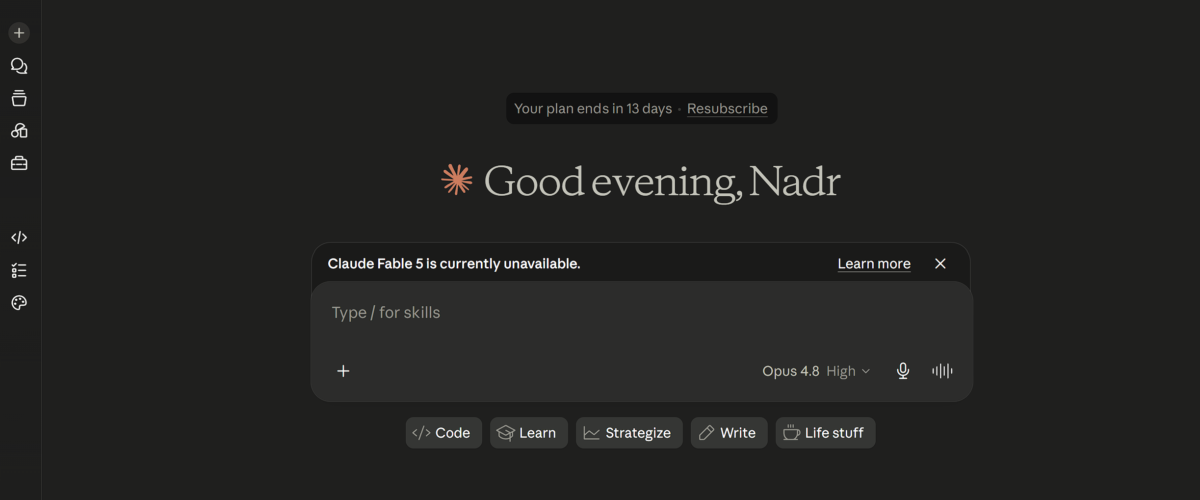Open the Code brackets icon in sidebar
This screenshot has width=1200, height=500.
[x=19, y=238]
